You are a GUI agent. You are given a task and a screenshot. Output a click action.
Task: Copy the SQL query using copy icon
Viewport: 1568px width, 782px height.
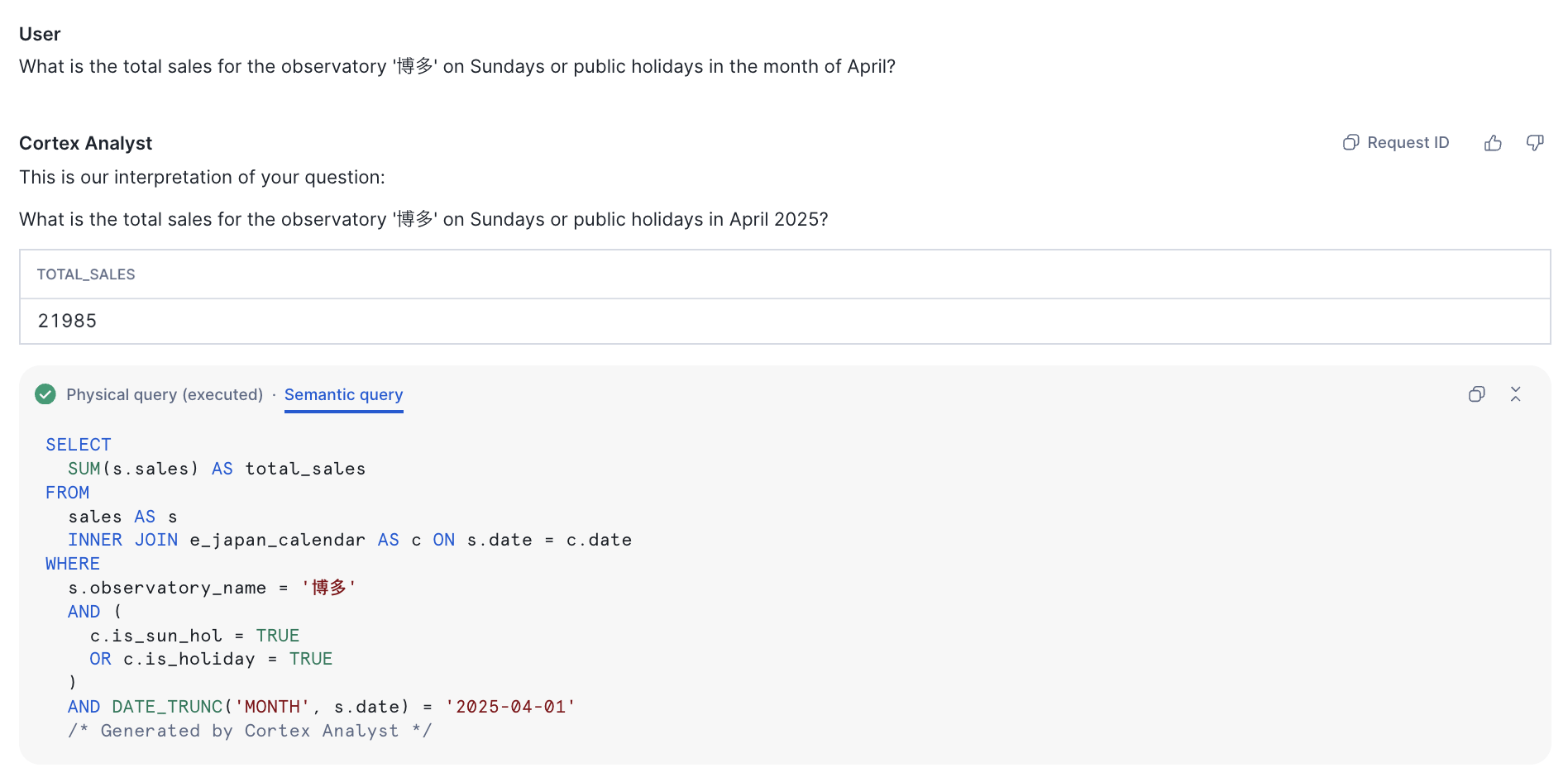[1477, 394]
